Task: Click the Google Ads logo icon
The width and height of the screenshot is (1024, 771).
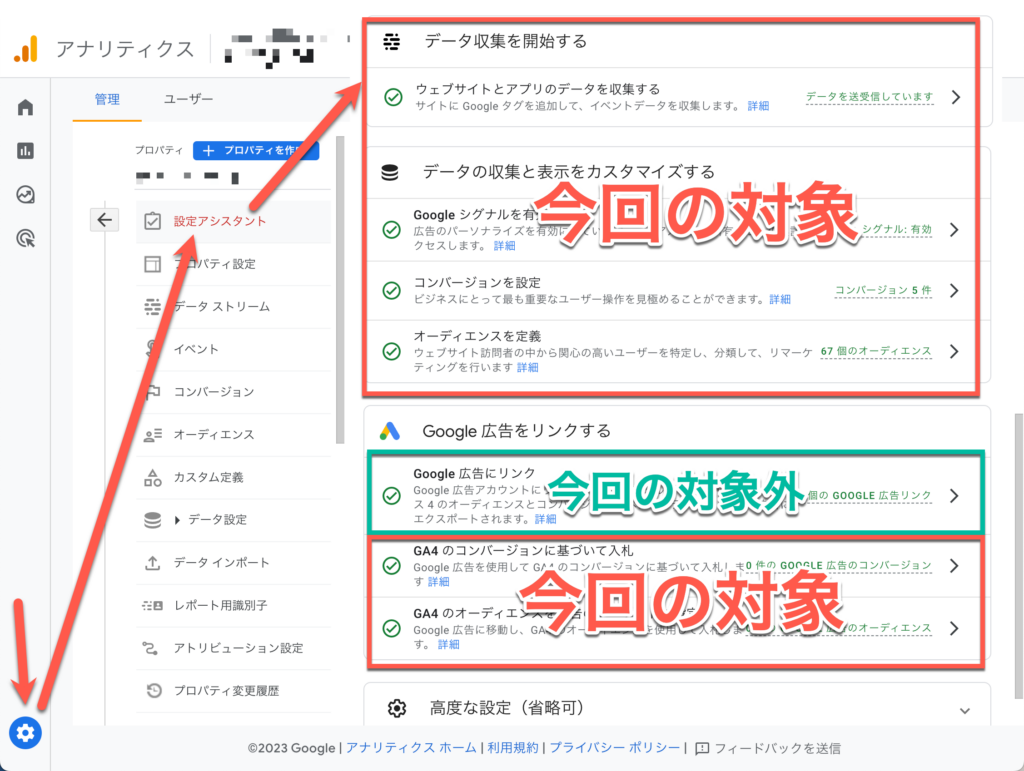Action: pos(390,431)
